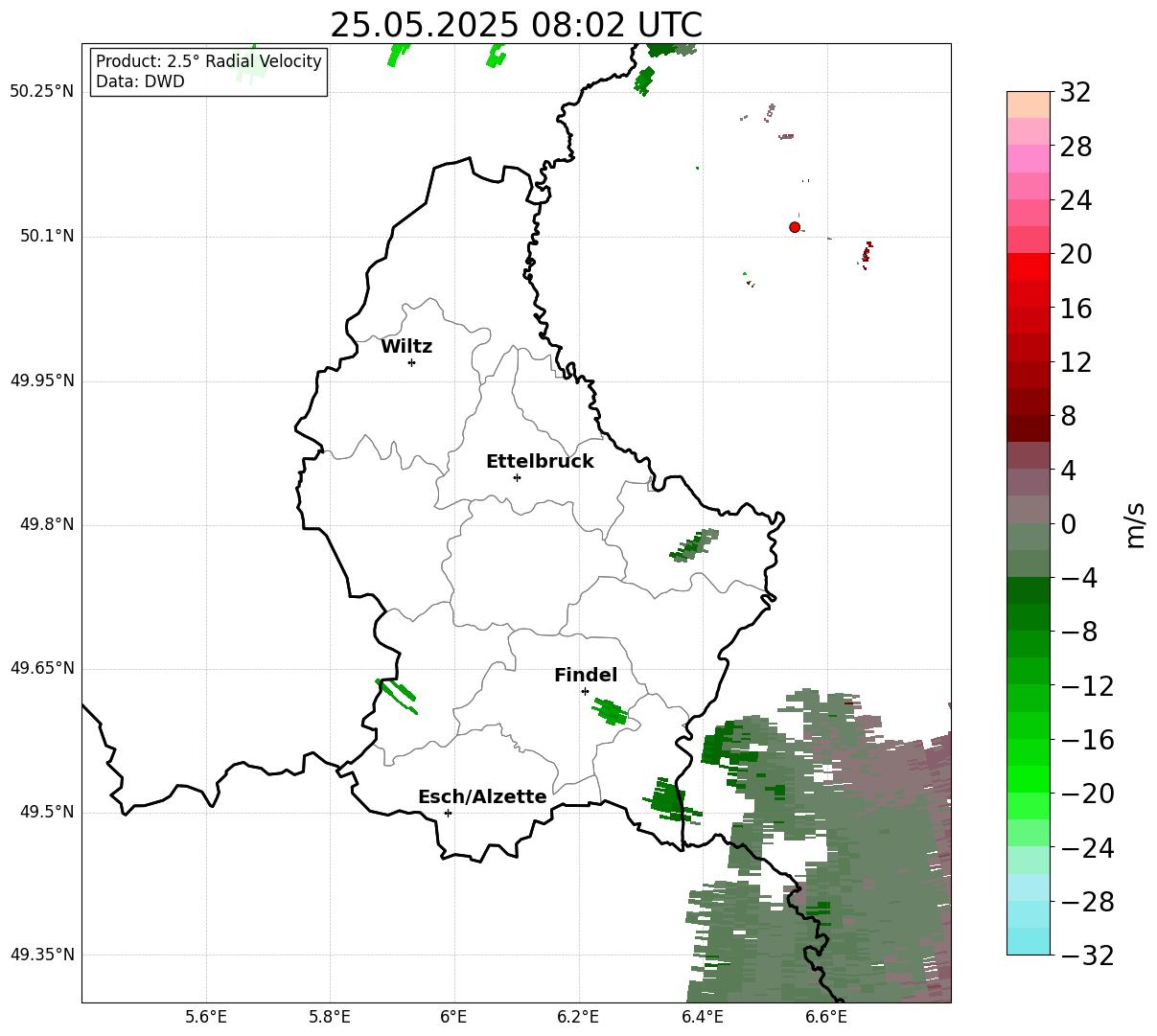This screenshot has width=1157, height=1036.
Task: Click the 50.1°N latitude tick label
Action: tap(47, 236)
